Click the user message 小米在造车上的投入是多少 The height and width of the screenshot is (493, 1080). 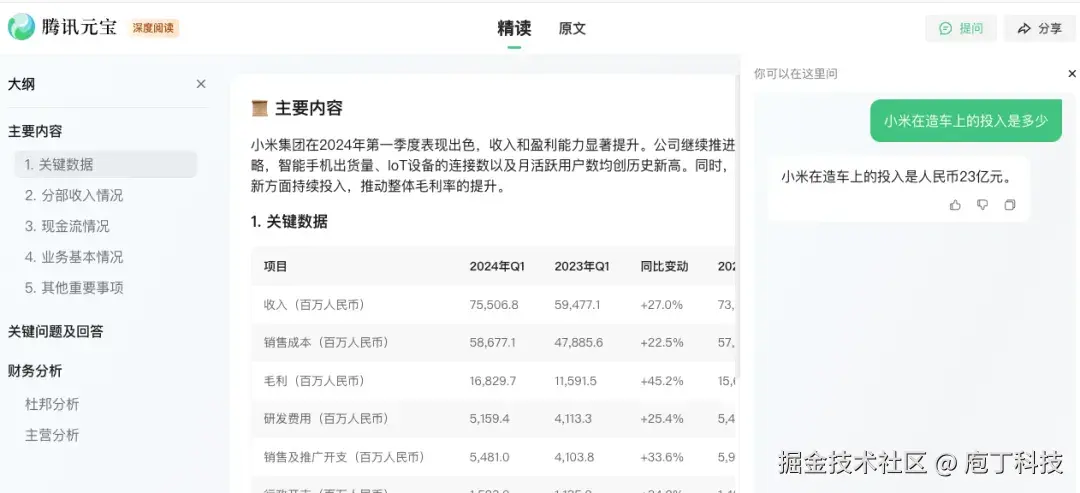click(x=966, y=121)
